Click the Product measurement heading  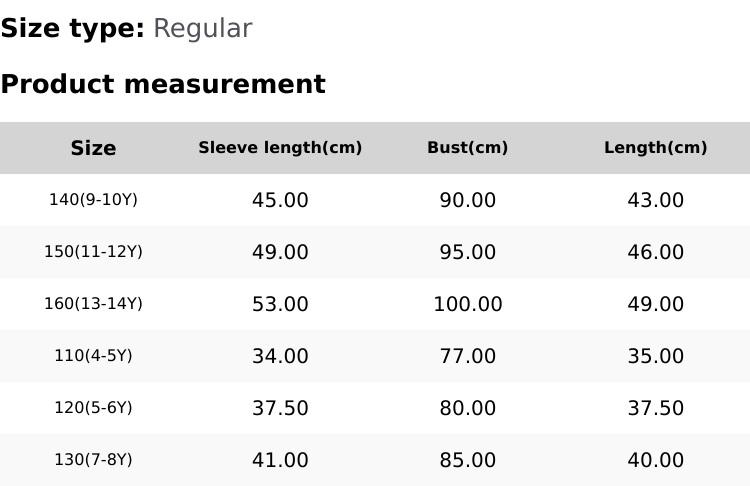163,84
